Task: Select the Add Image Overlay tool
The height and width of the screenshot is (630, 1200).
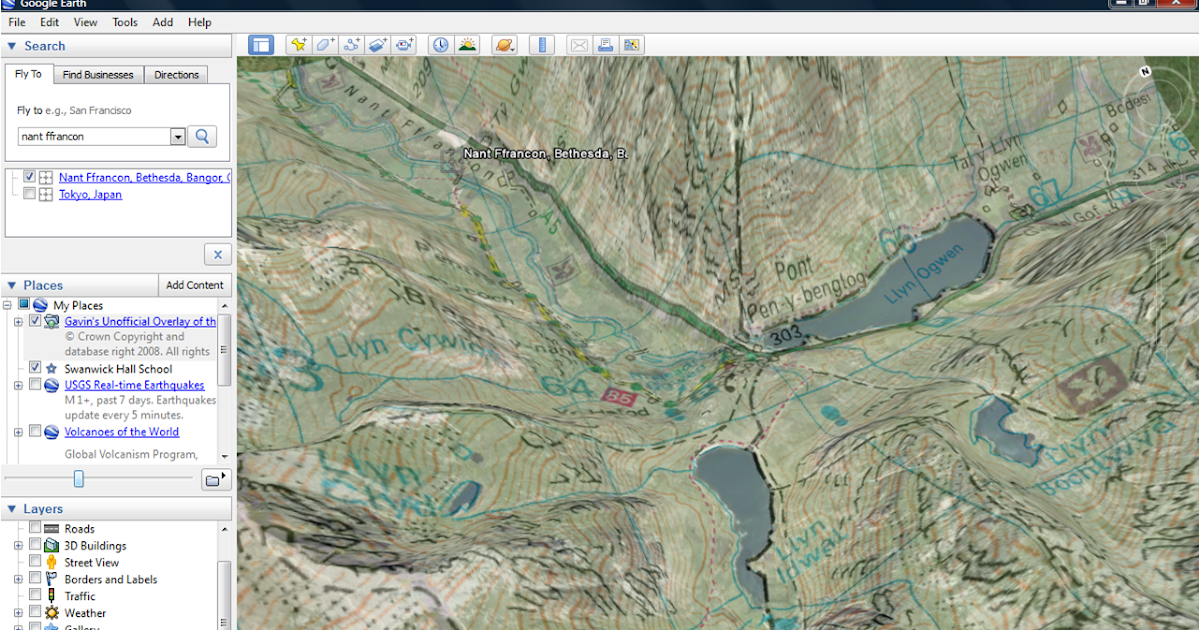Action: tap(378, 44)
